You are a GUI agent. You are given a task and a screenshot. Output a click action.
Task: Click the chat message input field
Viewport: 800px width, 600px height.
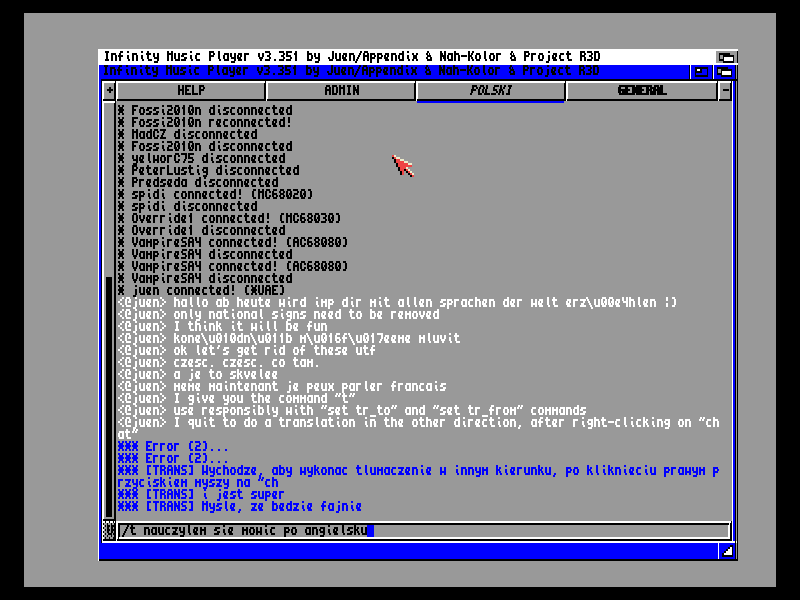tap(424, 531)
